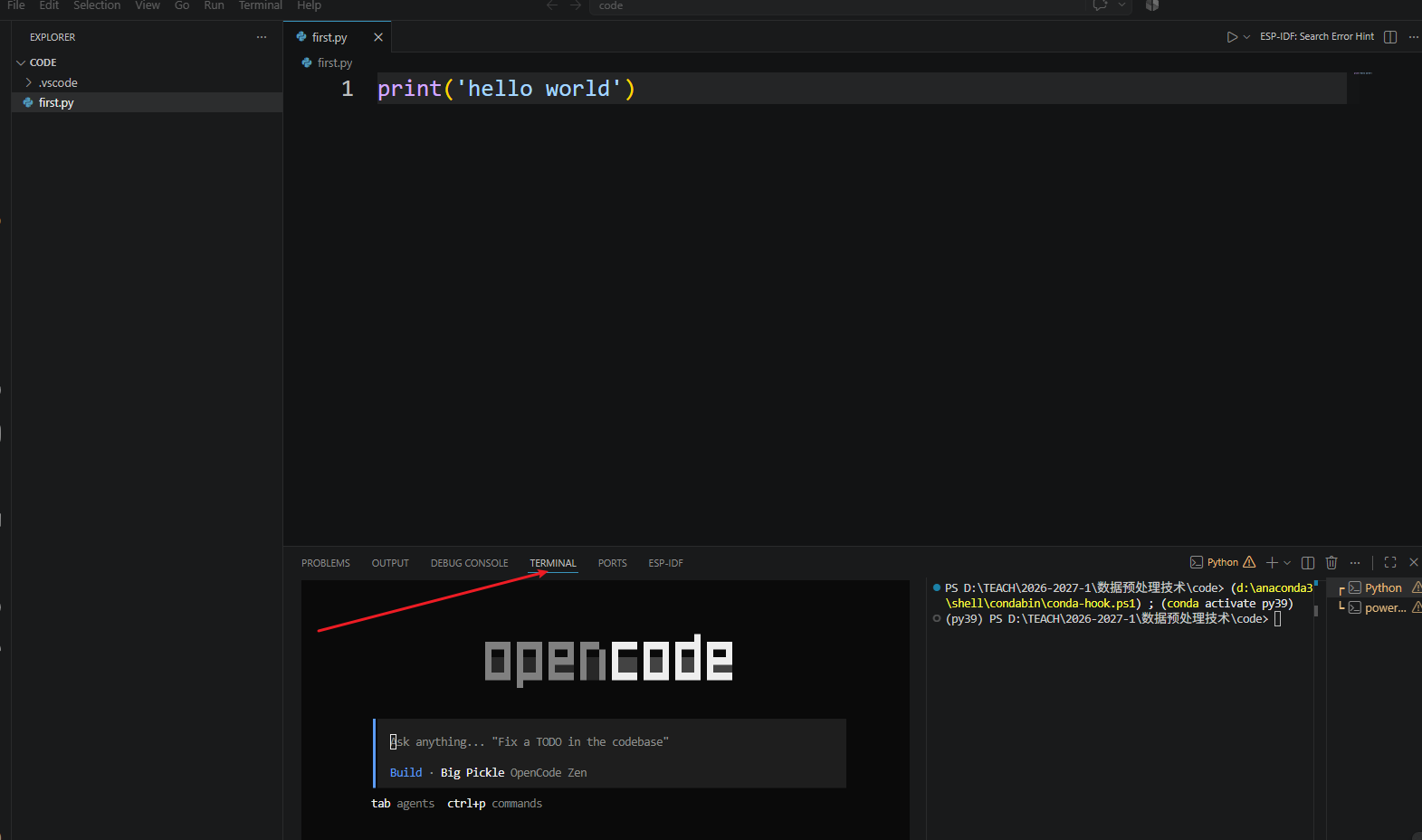The height and width of the screenshot is (840, 1422).
Task: Click the 'code' command center search box
Action: 837,5
